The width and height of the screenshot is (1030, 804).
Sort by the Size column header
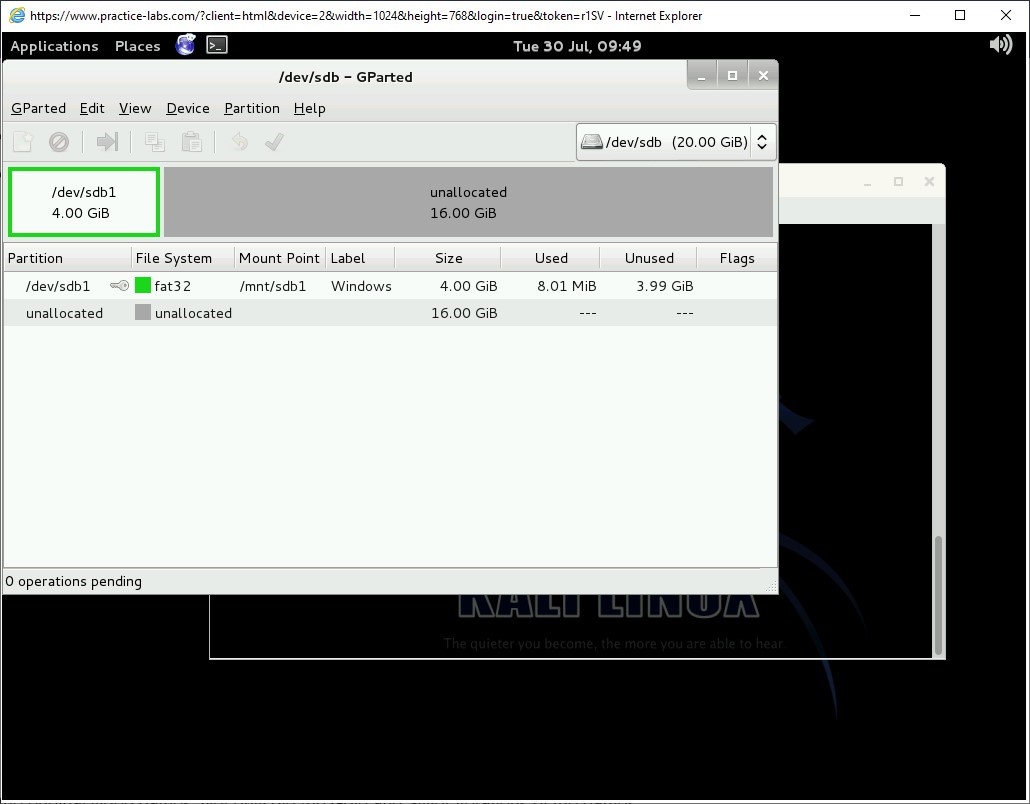(x=448, y=258)
